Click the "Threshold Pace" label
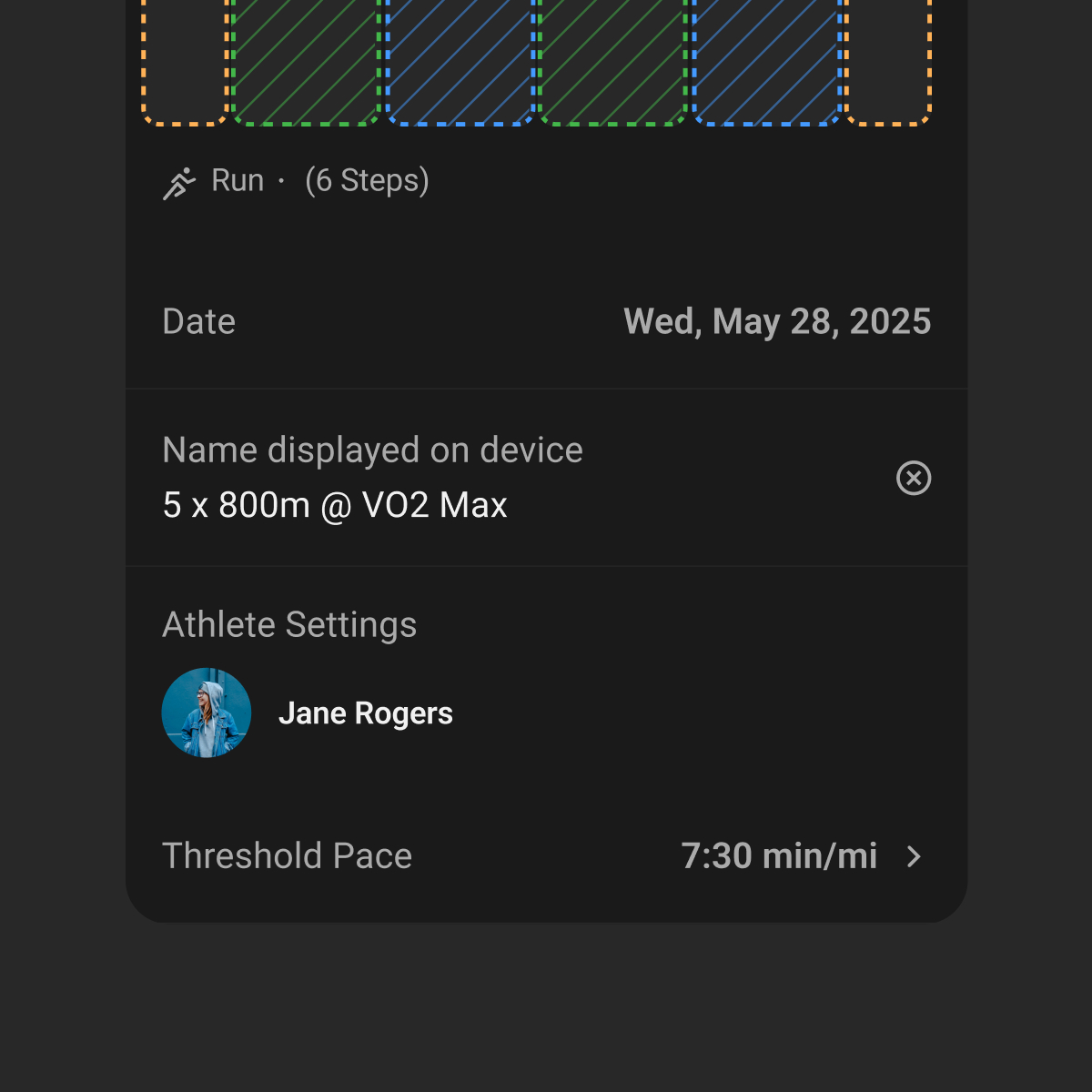The height and width of the screenshot is (1092, 1092). pos(287,856)
